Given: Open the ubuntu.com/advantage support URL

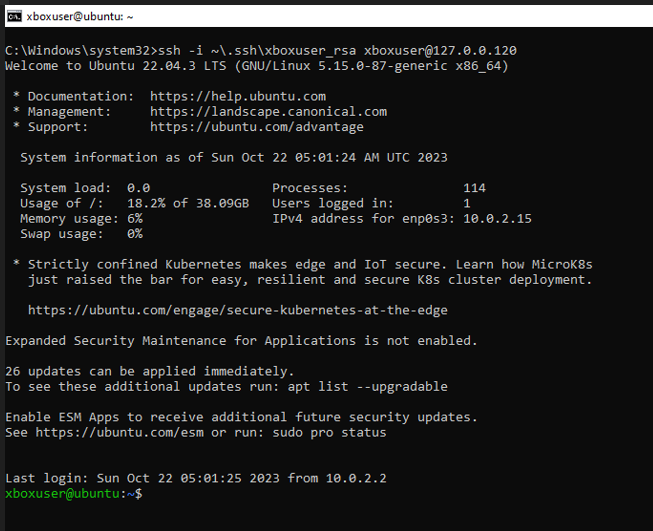Looking at the screenshot, I should 257,127.
